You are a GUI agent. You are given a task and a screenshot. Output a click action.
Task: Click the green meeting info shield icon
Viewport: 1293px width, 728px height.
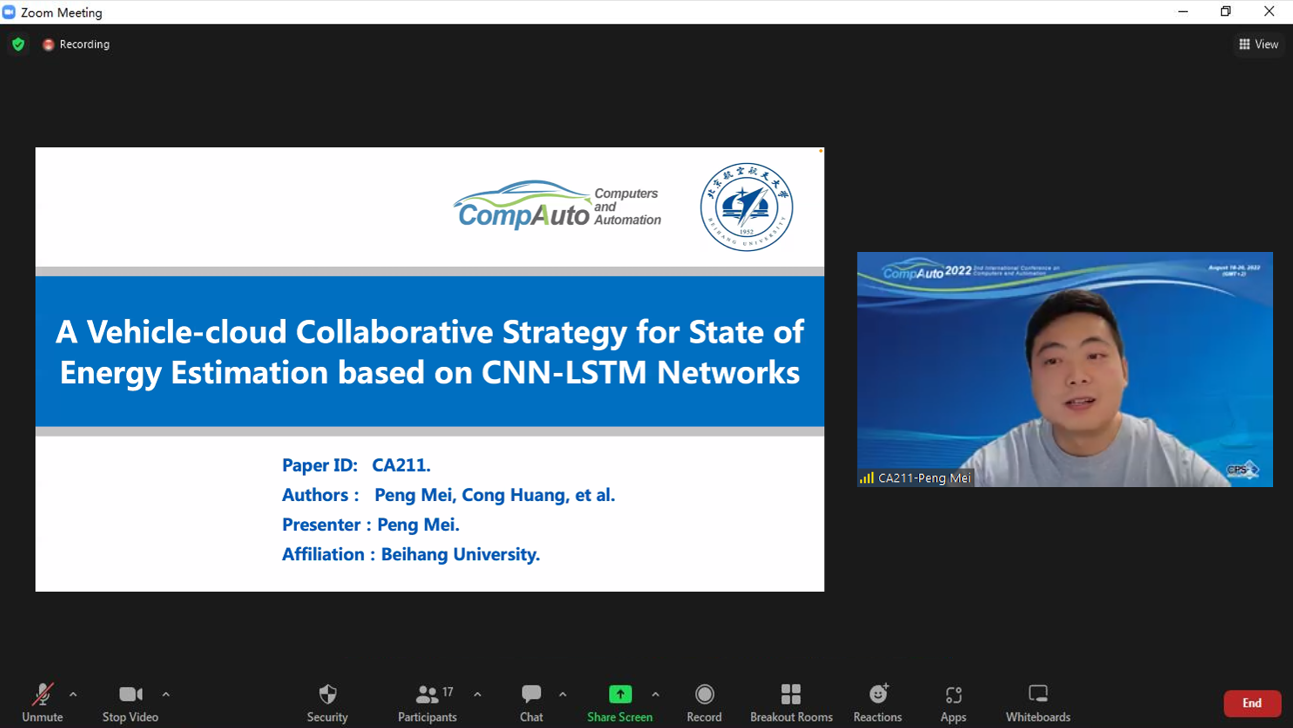pyautogui.click(x=18, y=44)
